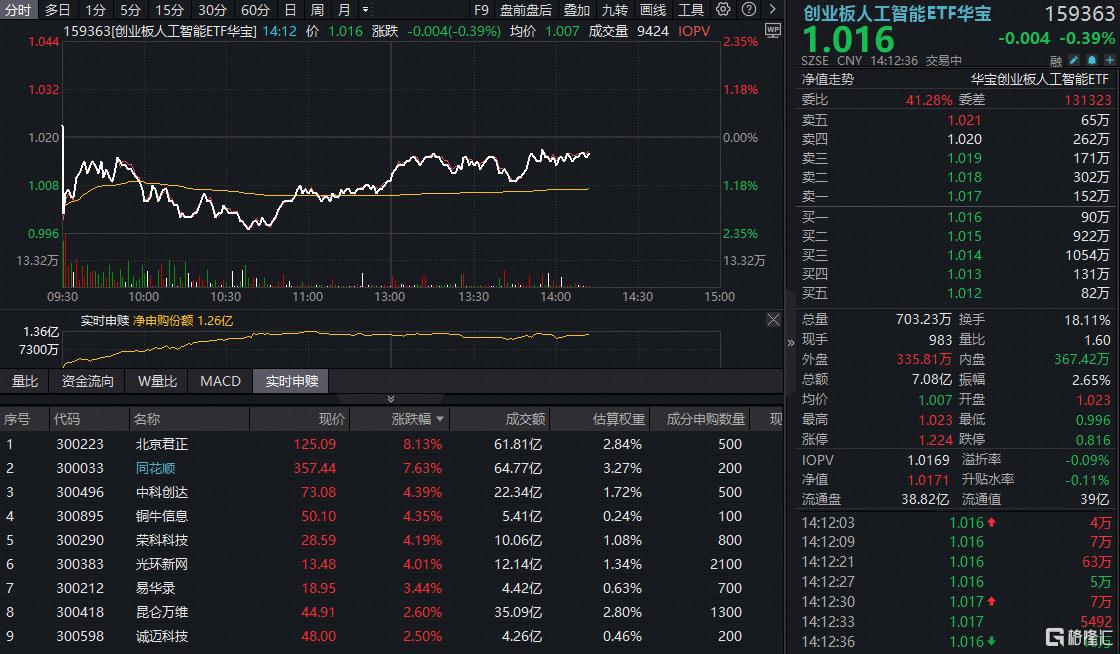
Task: Select the 中科创达 row
Action: tap(391, 492)
